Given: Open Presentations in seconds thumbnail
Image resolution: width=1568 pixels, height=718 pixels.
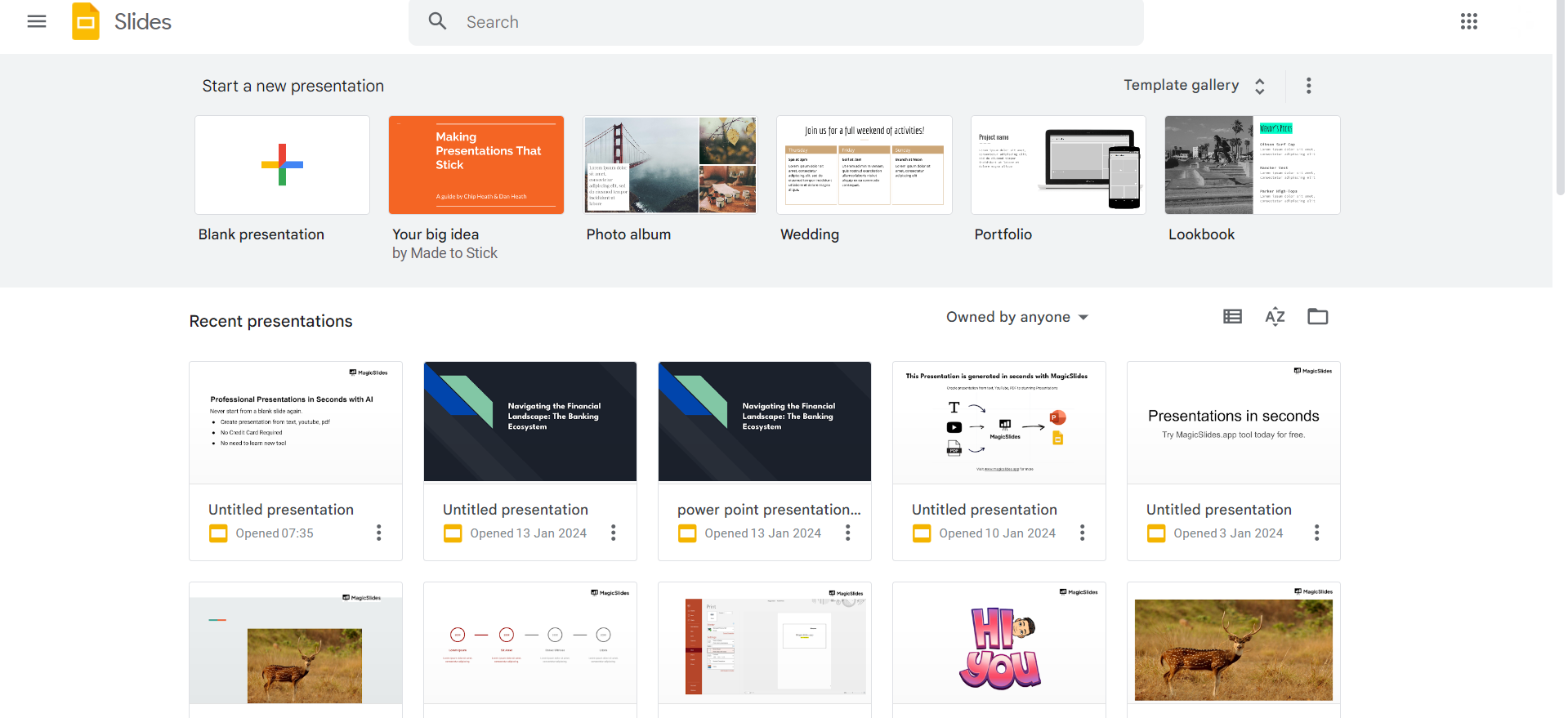Looking at the screenshot, I should [x=1234, y=422].
